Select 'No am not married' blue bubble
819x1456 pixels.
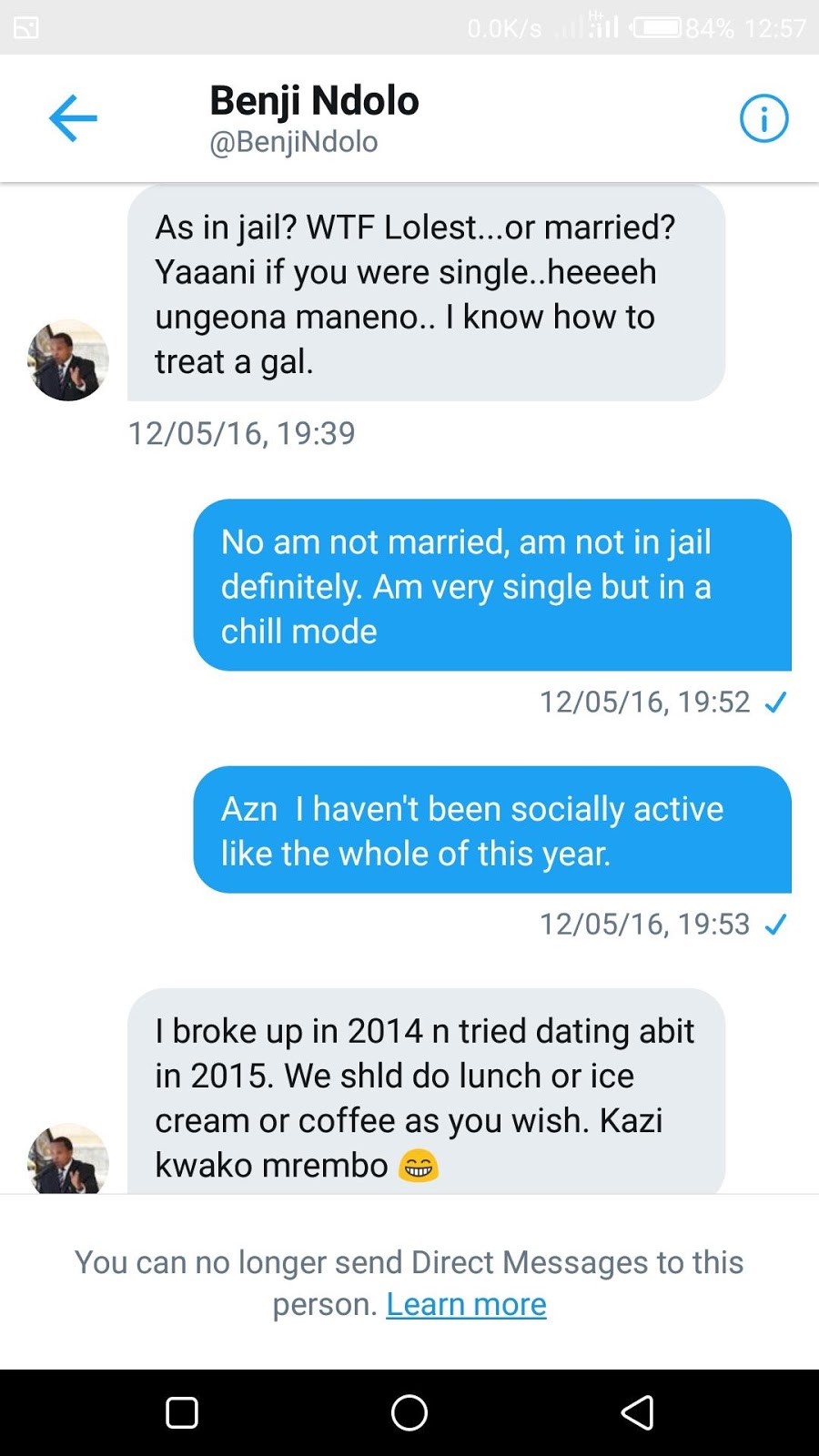pos(492,585)
